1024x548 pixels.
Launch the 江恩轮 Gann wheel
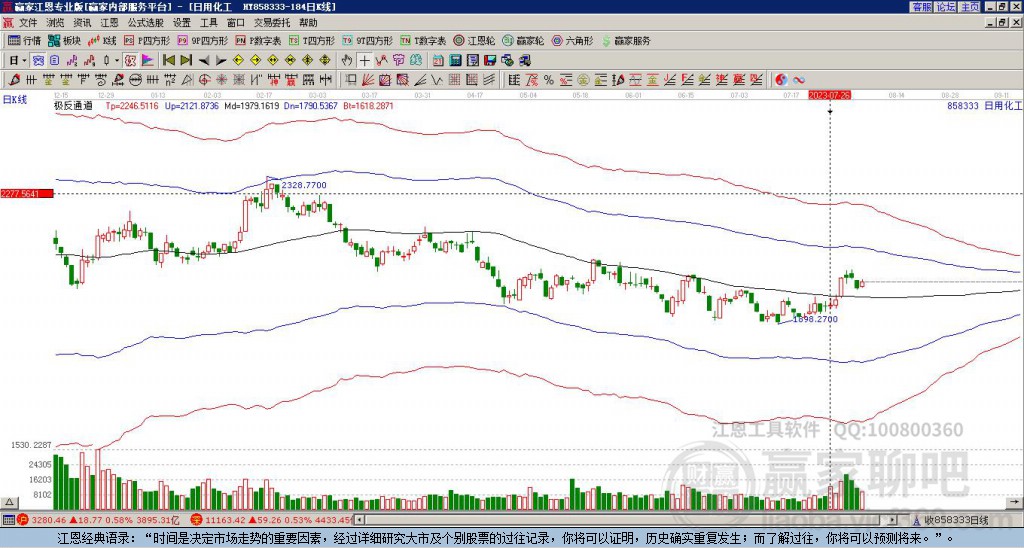474,40
